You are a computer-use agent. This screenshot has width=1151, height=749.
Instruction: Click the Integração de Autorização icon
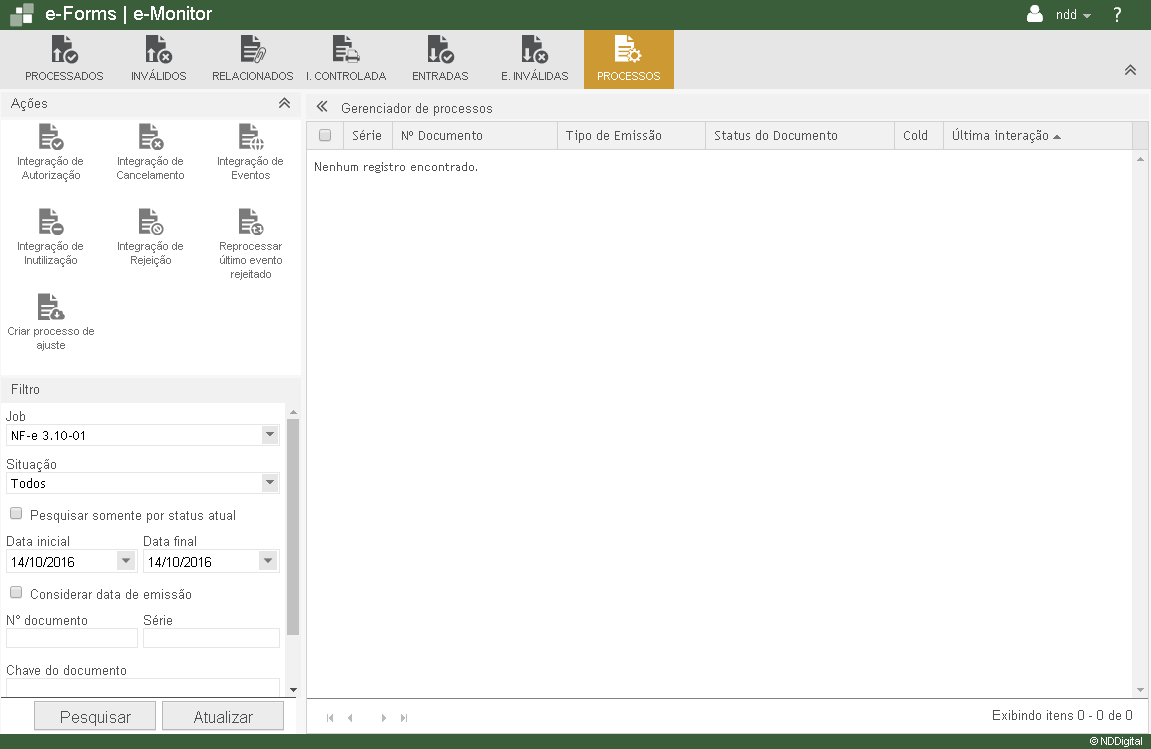(x=50, y=138)
